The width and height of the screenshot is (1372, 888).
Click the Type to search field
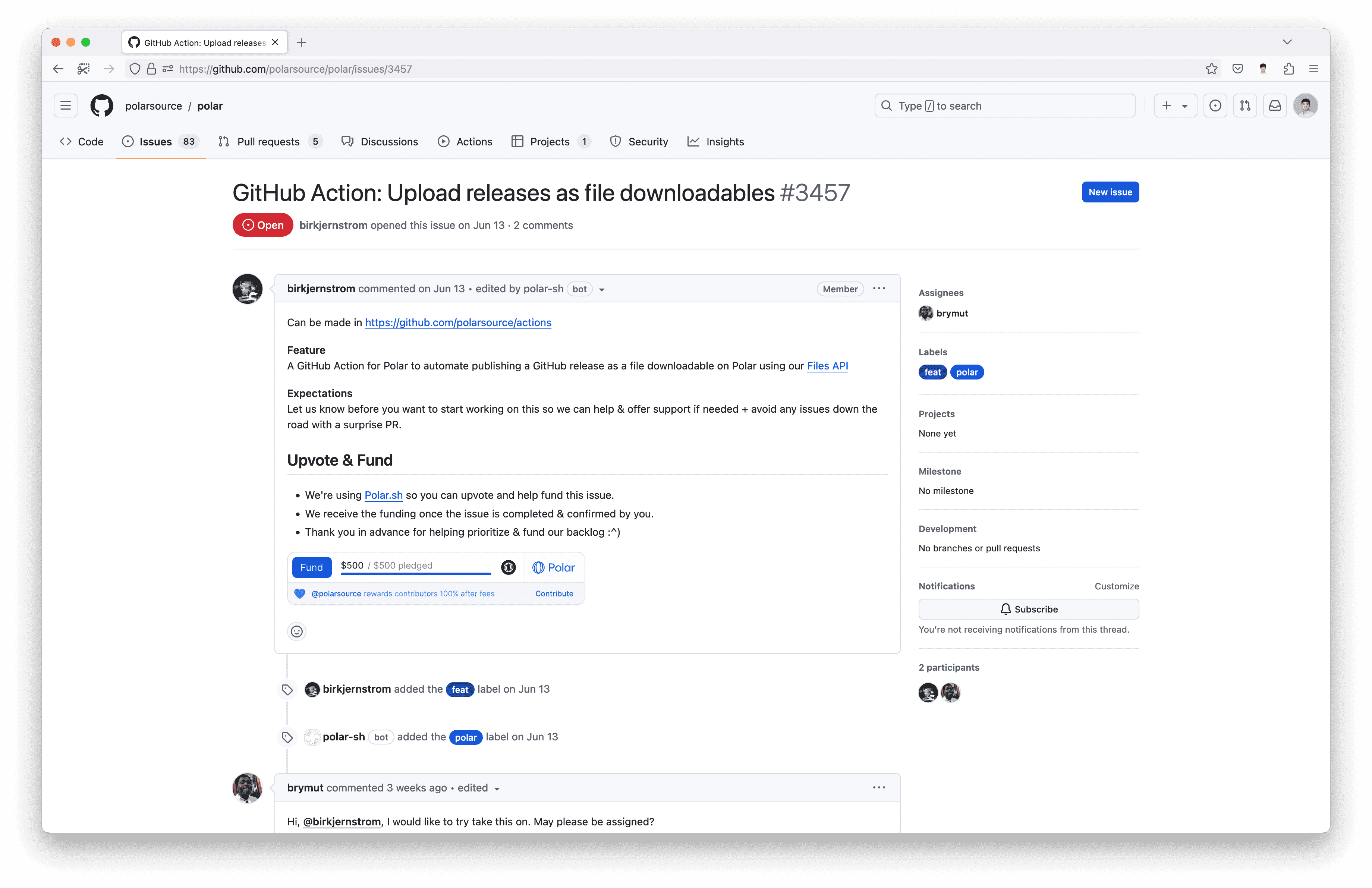click(1004, 106)
